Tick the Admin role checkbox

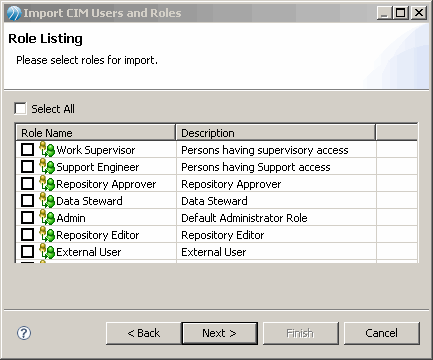(27, 218)
